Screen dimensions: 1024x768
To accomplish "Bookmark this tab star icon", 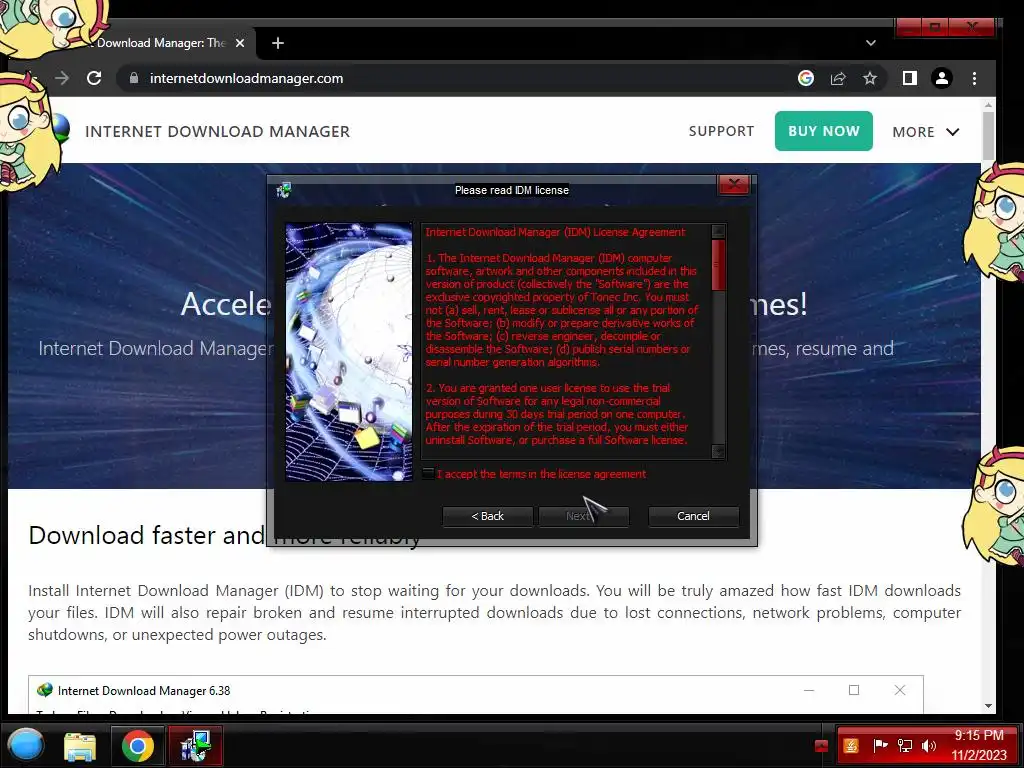I will [869, 78].
